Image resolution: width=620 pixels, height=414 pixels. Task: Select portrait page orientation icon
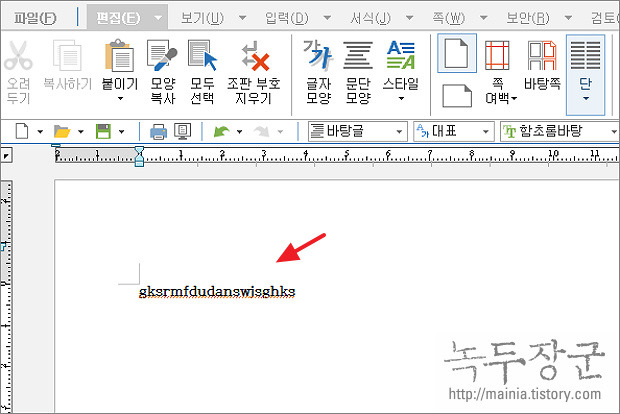point(457,53)
